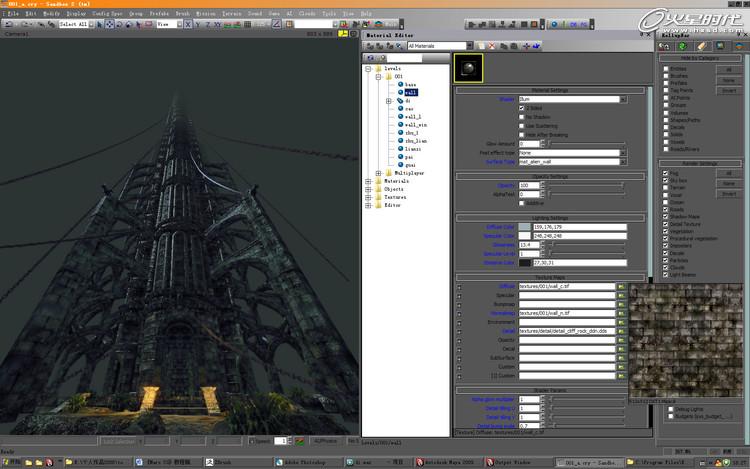Click the Diffuse Color swatch

[525, 227]
